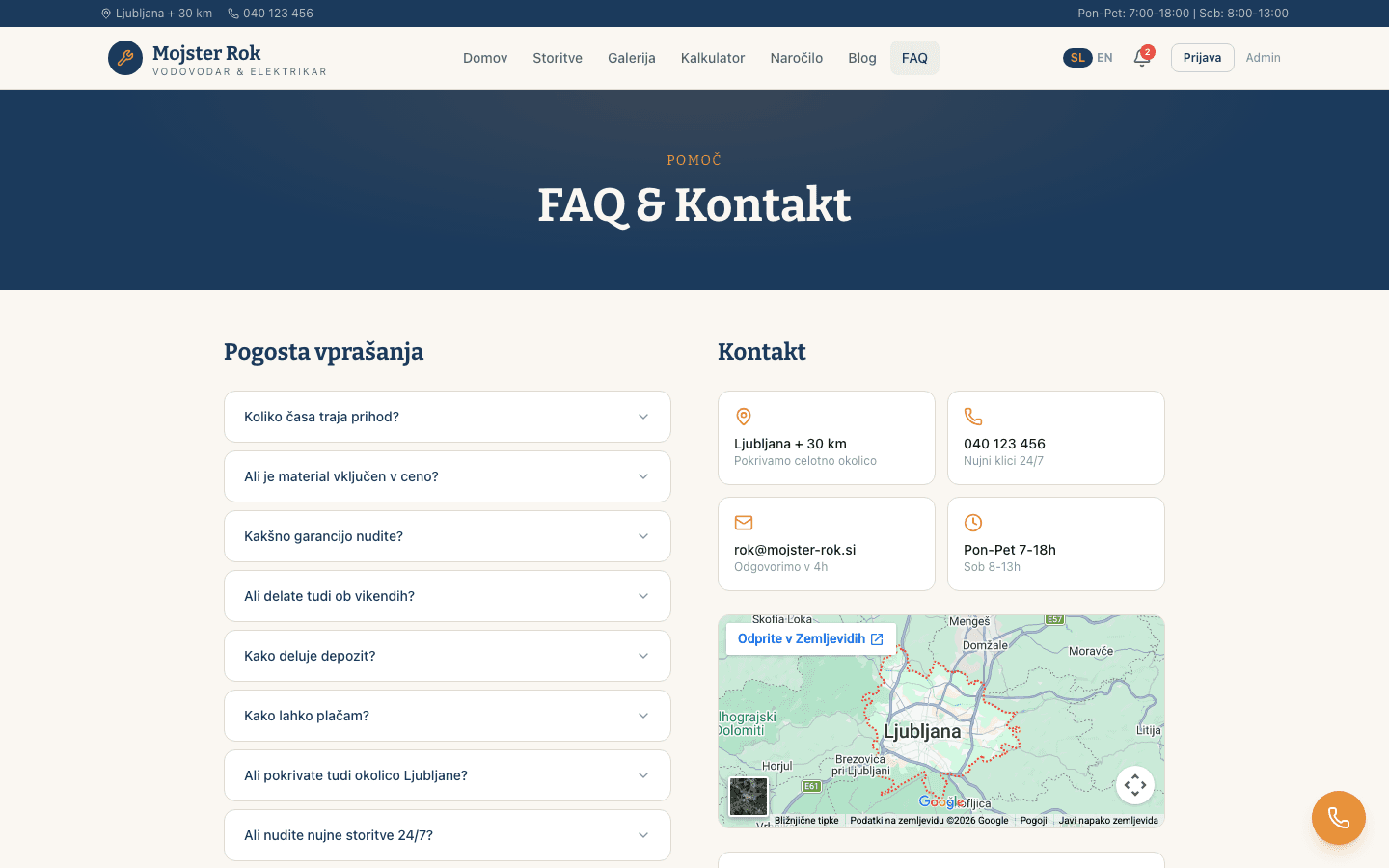Click the satellite view thumbnail on map
Viewport: 1389px width, 868px height.
click(x=749, y=797)
